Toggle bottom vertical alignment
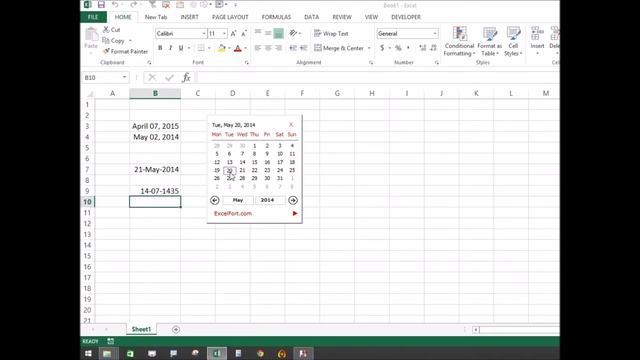Screen dimensions: 640x360 [x=278, y=33]
